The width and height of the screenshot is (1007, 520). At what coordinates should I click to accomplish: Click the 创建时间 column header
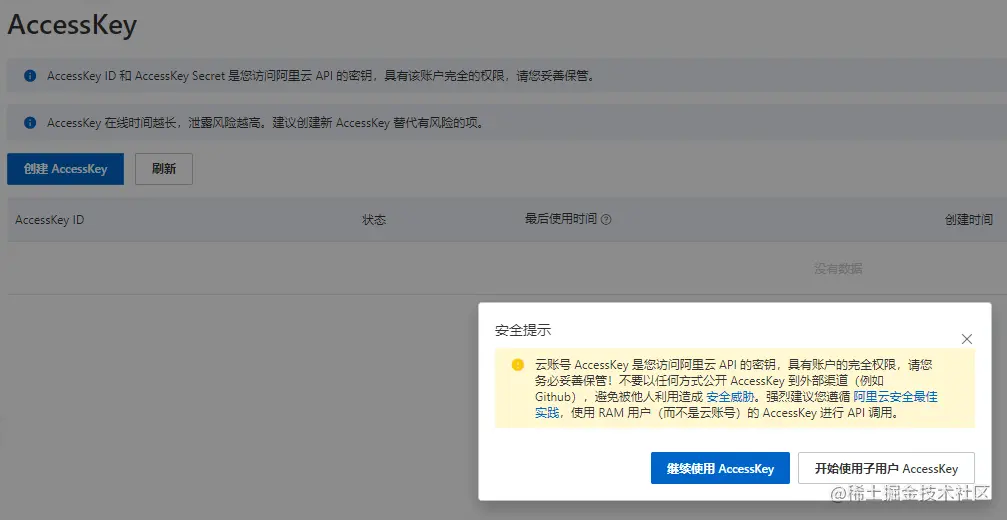[x=968, y=220]
